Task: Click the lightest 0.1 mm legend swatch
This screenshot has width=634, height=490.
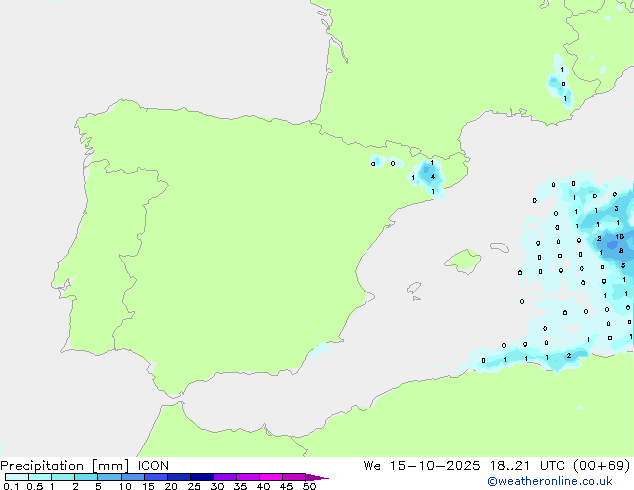Action: [16, 478]
